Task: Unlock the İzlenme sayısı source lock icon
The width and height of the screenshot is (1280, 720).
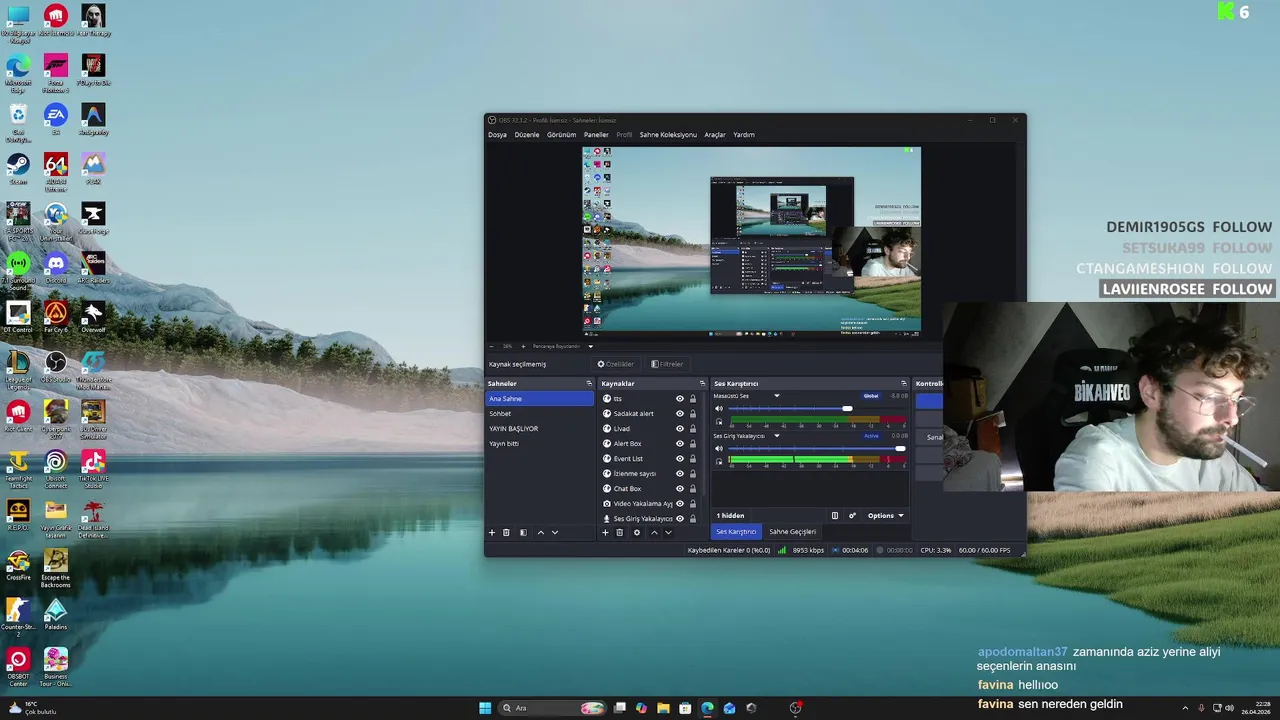Action: pos(692,473)
